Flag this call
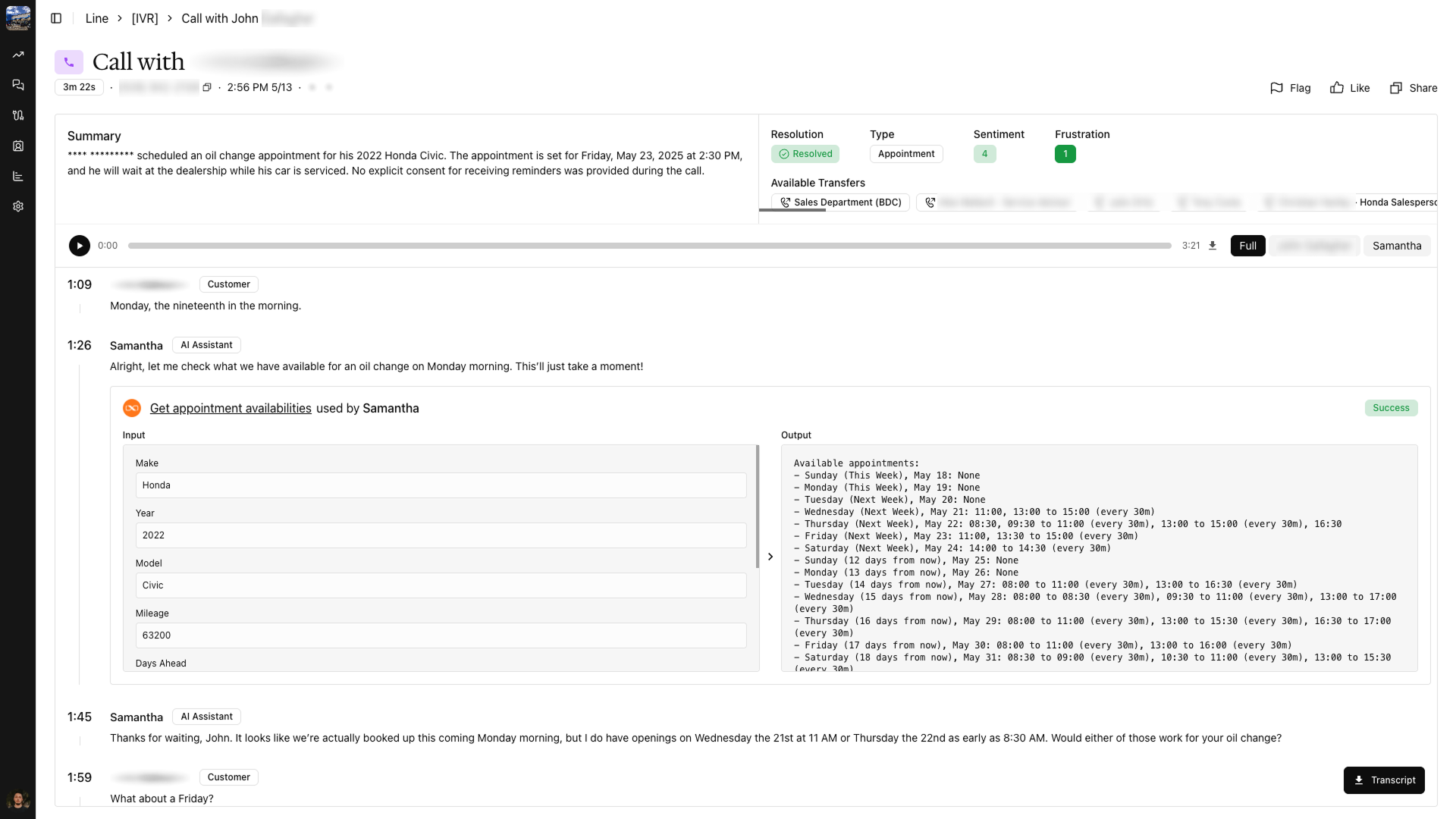Image resolution: width=1456 pixels, height=819 pixels. 1290,88
